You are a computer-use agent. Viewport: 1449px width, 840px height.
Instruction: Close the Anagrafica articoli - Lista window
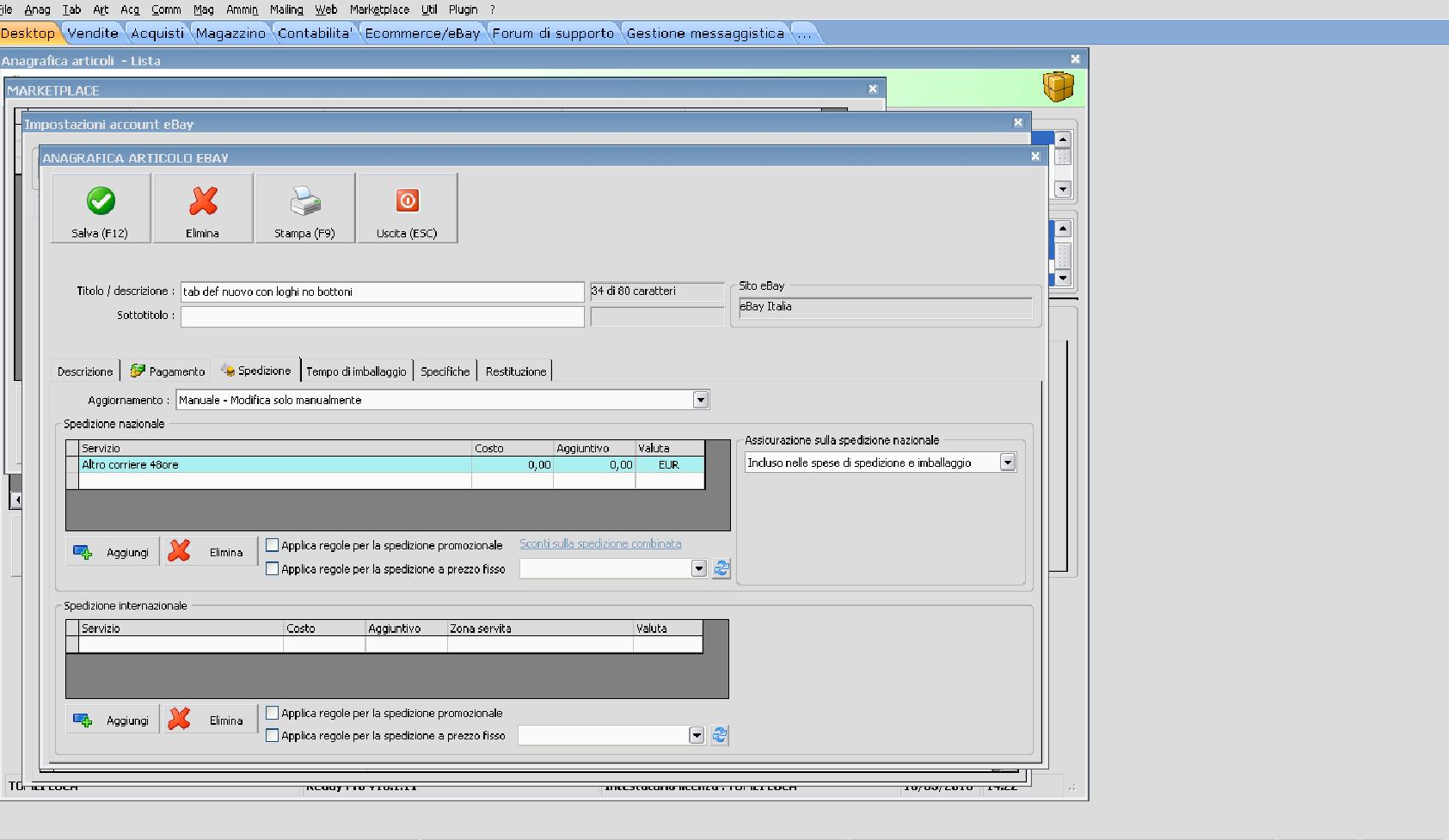click(1075, 59)
